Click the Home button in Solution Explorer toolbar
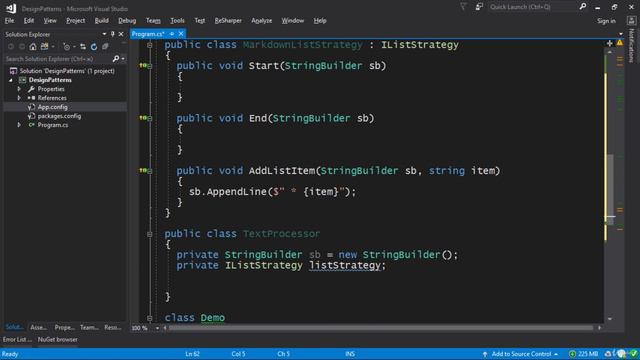The height and width of the screenshot is (360, 640). 33,47
